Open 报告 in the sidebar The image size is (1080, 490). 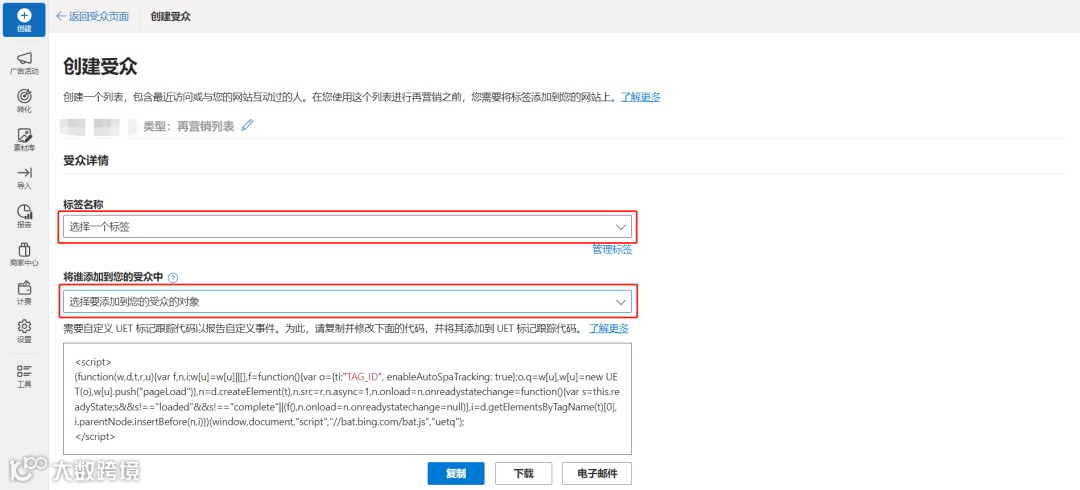pos(24,216)
